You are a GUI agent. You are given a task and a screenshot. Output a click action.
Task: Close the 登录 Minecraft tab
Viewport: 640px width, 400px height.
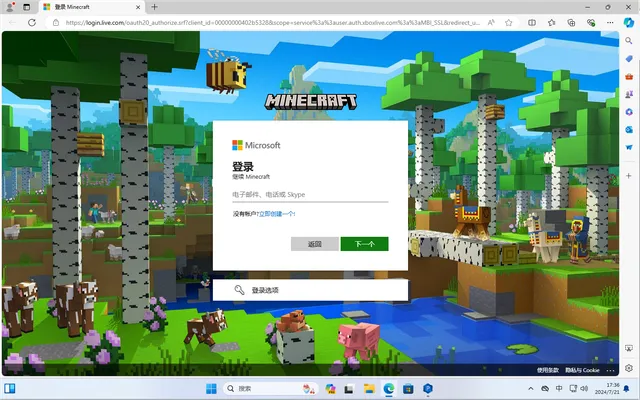[x=138, y=7]
